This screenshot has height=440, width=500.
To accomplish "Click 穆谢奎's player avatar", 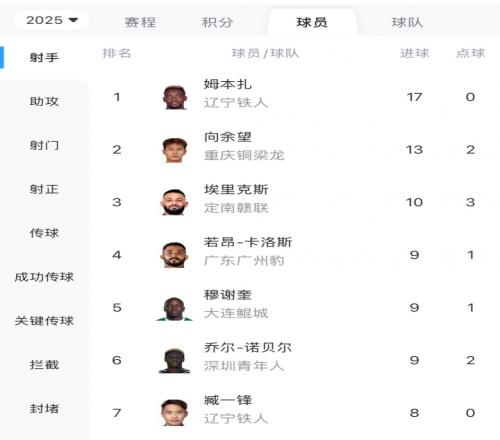I will 175,308.
